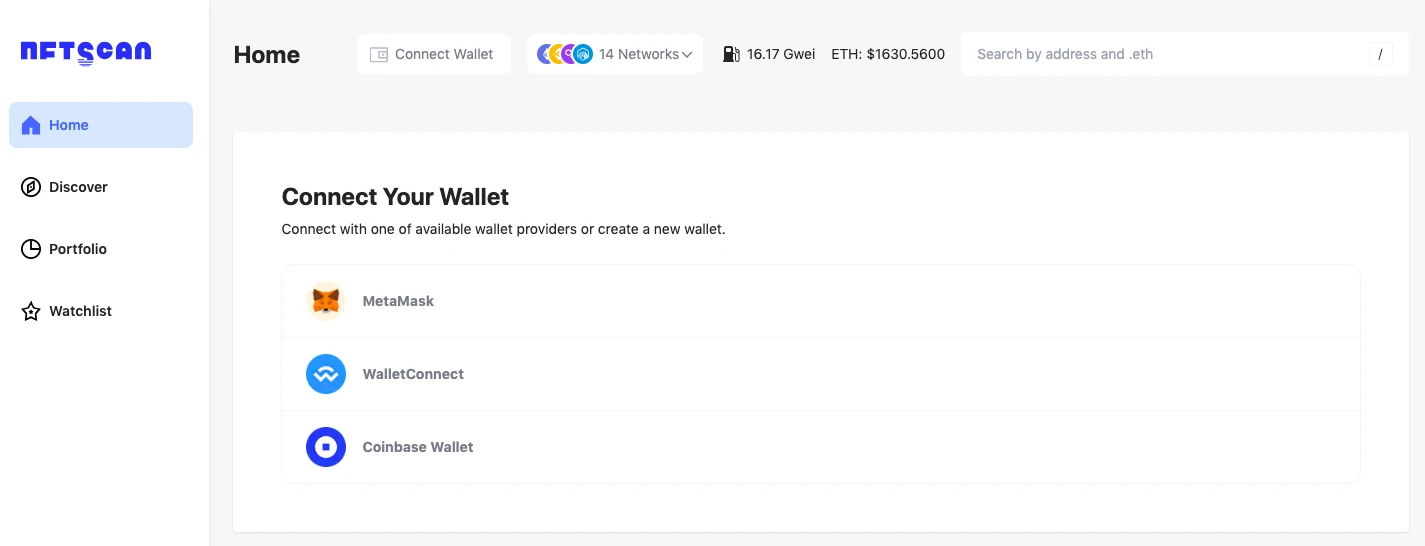Click the stacked network coin icons
The height and width of the screenshot is (546, 1425).
pos(565,54)
